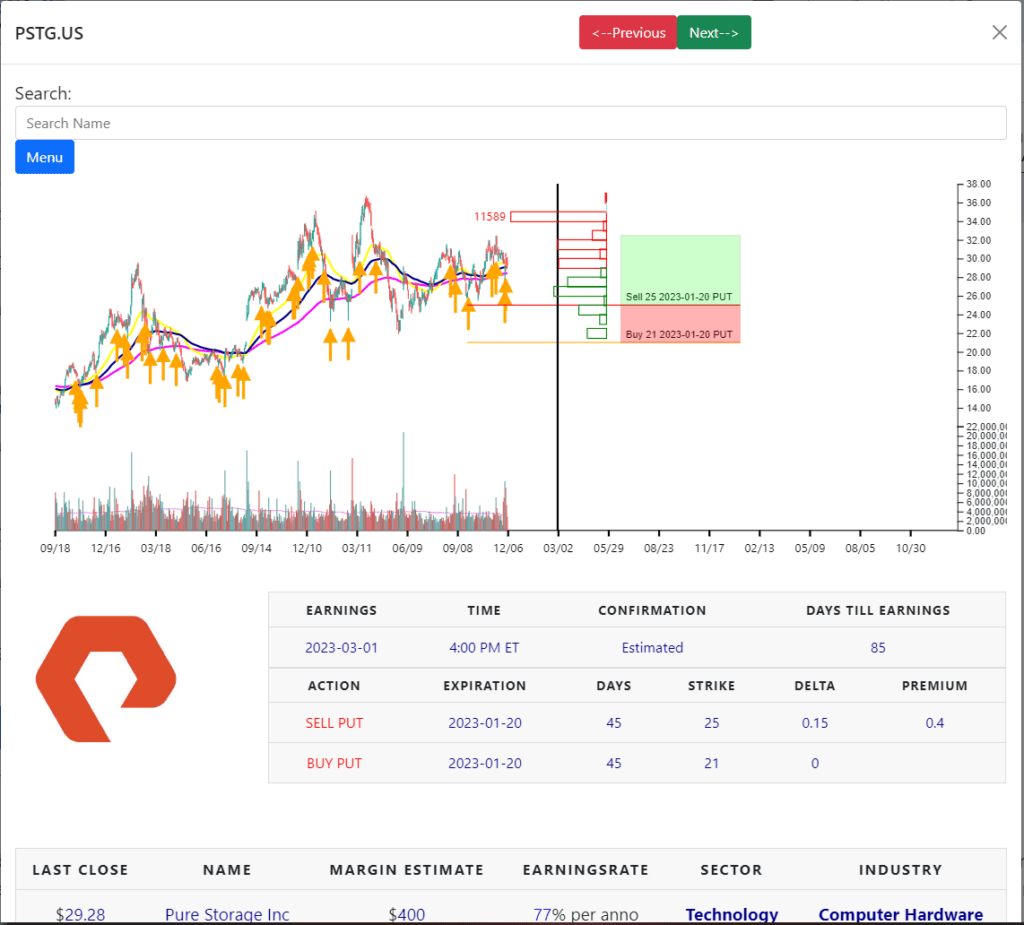
Task: Click the 11589 open interest bar
Action: tap(558, 216)
